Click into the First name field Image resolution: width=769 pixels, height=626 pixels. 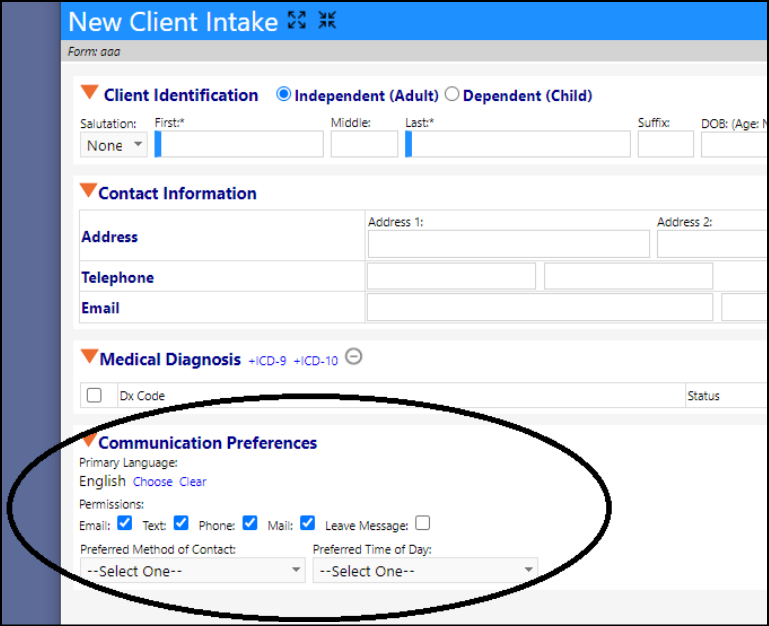(239, 144)
